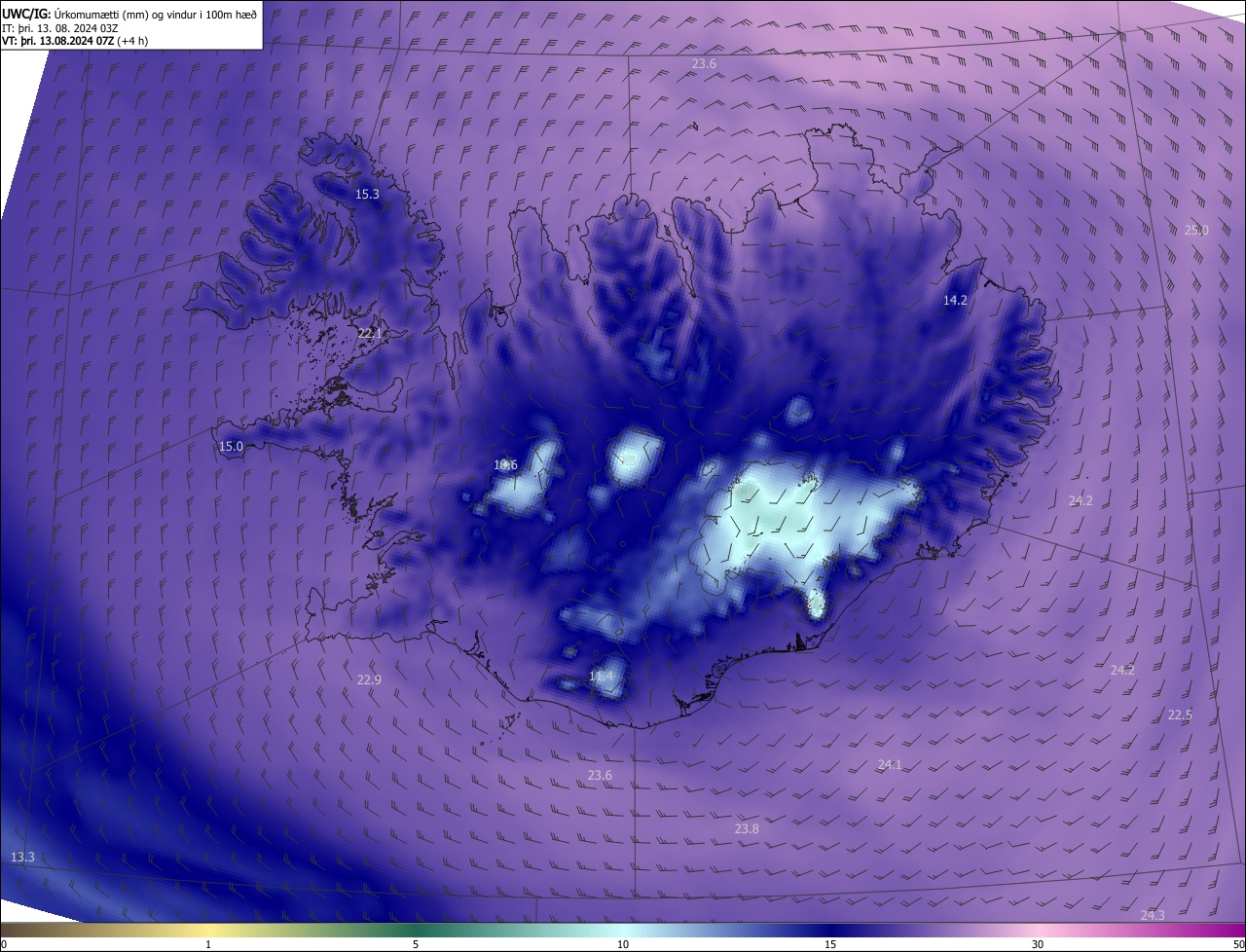Click the colorbar tick label 0
The image size is (1246, 952).
pos(4,944)
